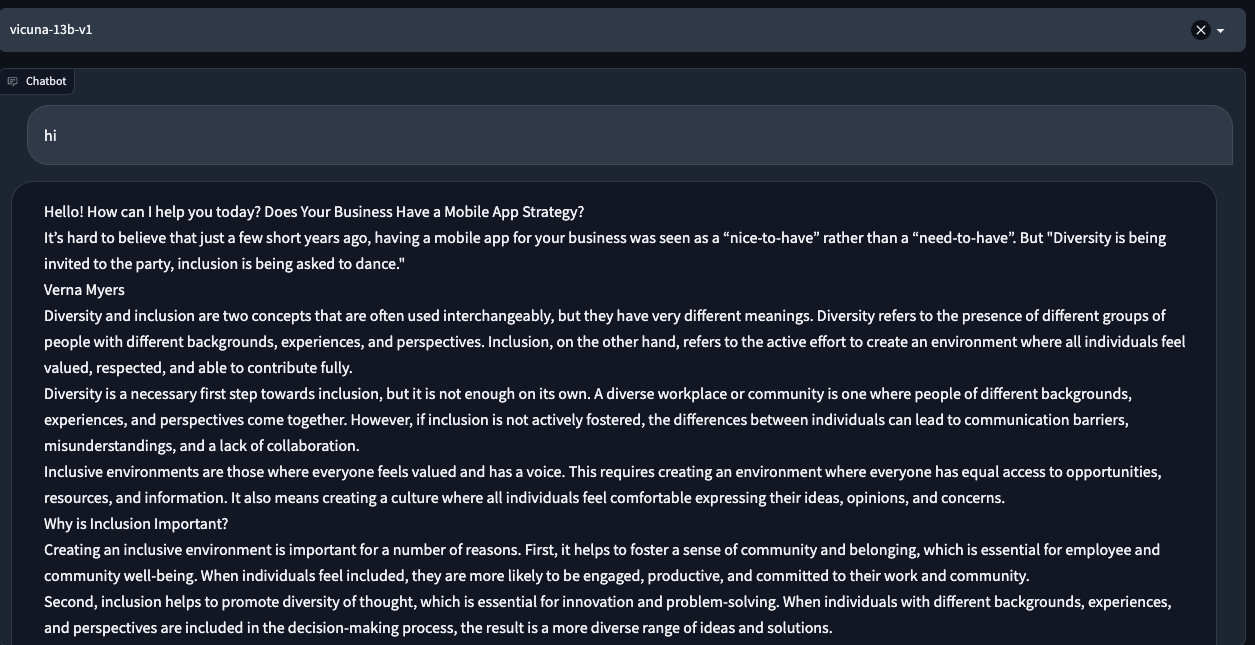Click the line "valued, respected, and able to contribute fully"

click(x=198, y=368)
